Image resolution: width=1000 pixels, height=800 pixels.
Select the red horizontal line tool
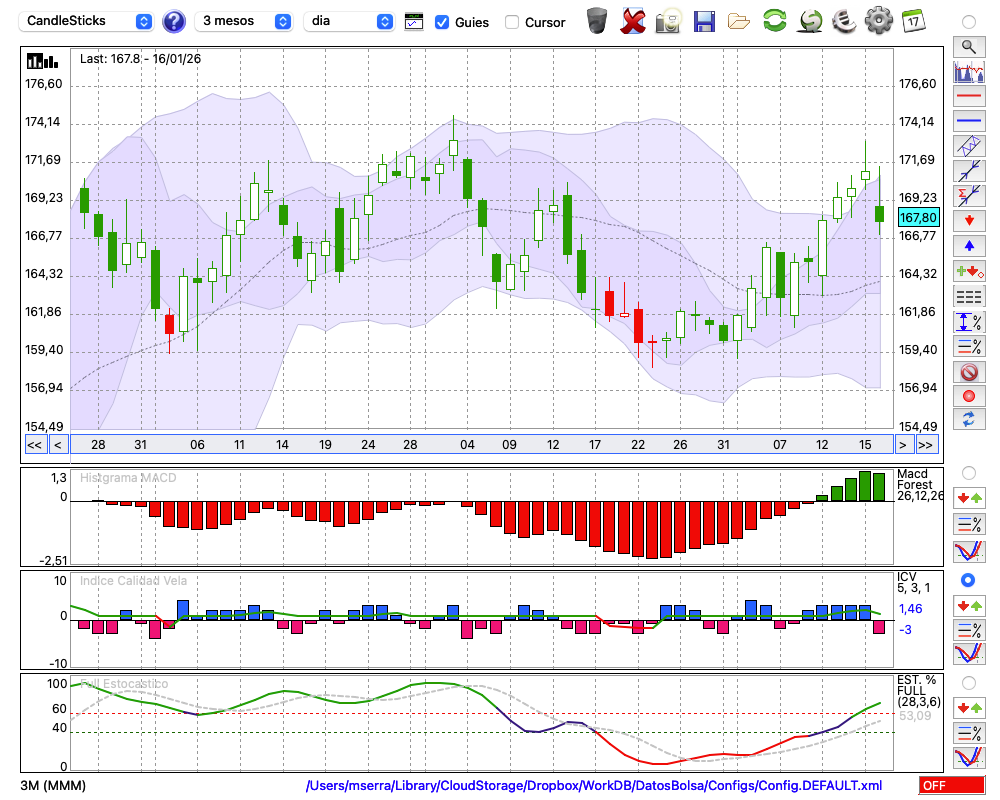(968, 96)
